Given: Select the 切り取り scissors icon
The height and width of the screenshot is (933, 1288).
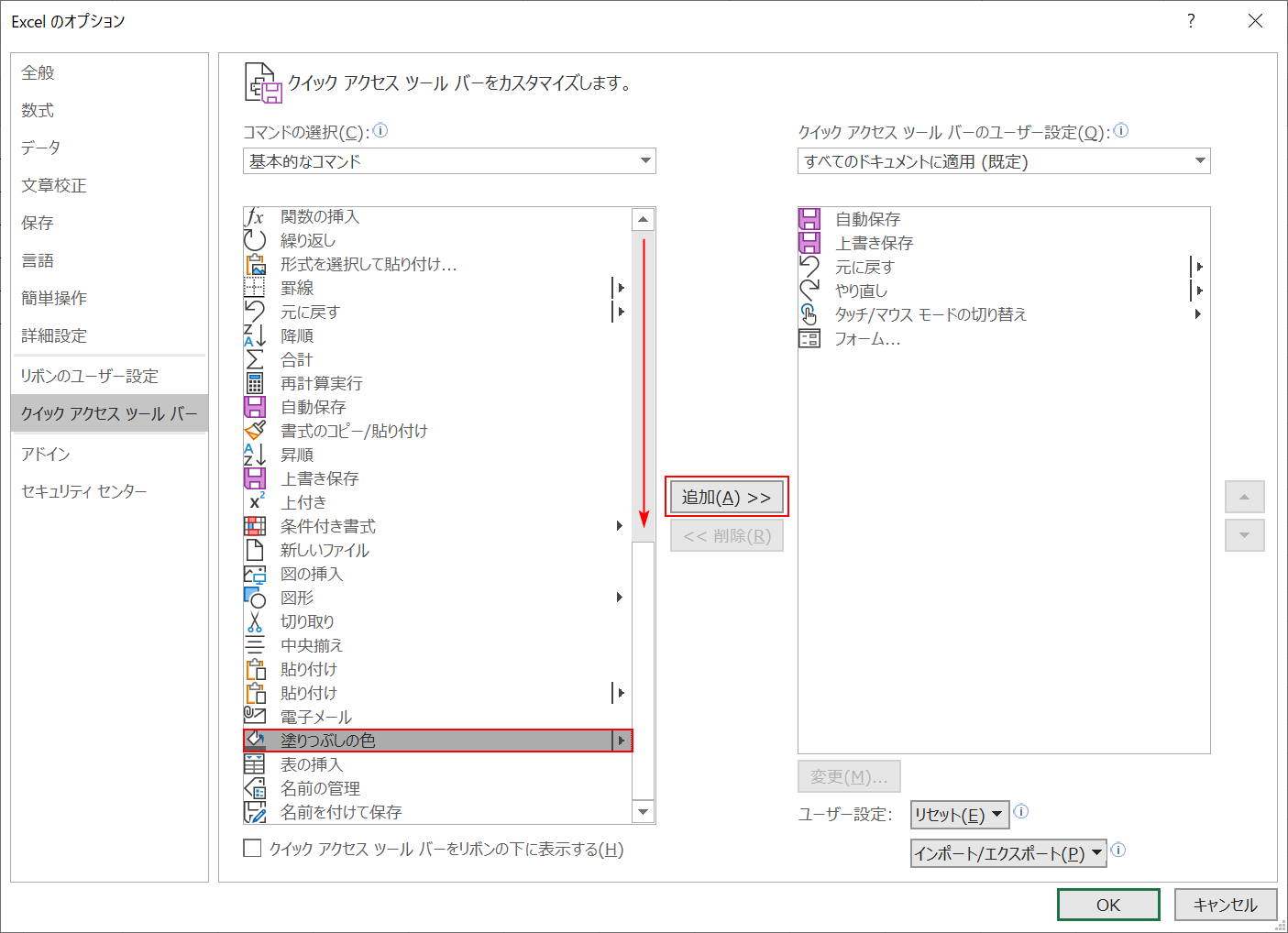Looking at the screenshot, I should [x=255, y=620].
